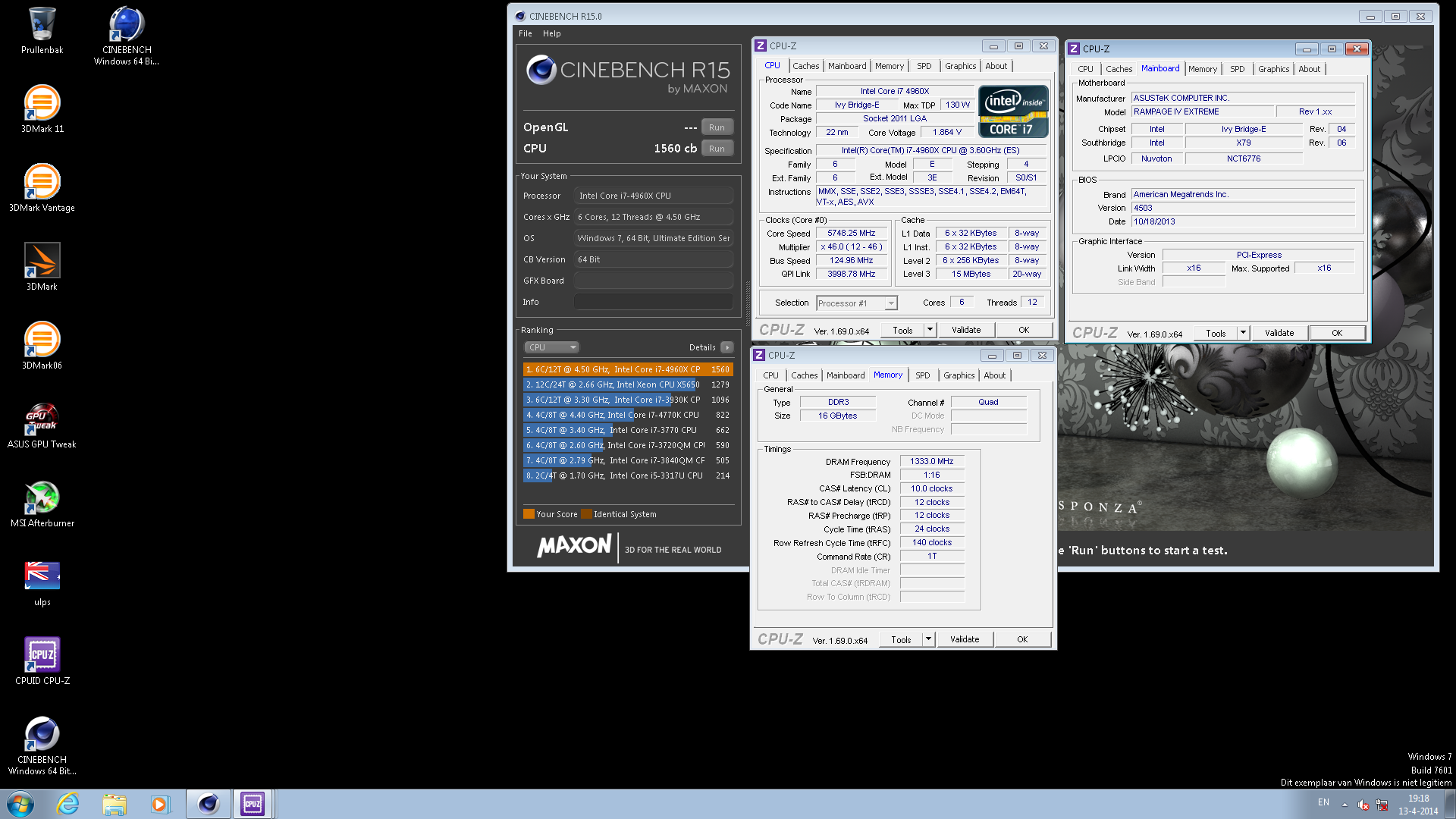Select the i7-4770K ranking row scoring 822
Screen dimensions: 1456x819
coord(627,415)
